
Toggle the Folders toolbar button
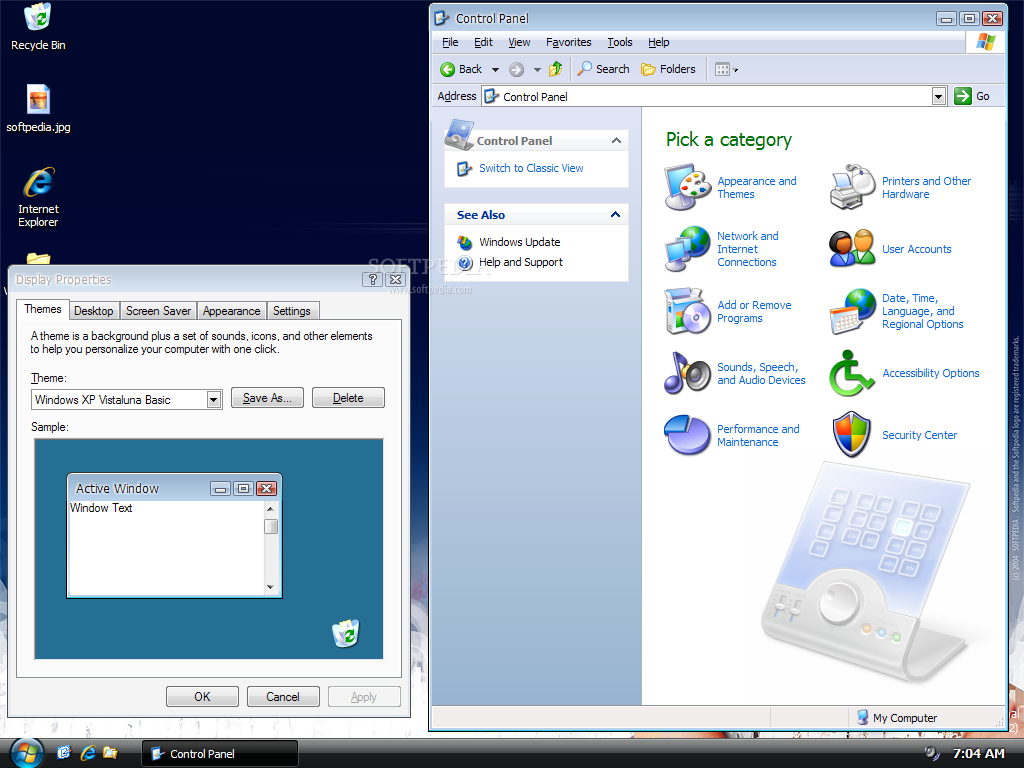point(669,69)
